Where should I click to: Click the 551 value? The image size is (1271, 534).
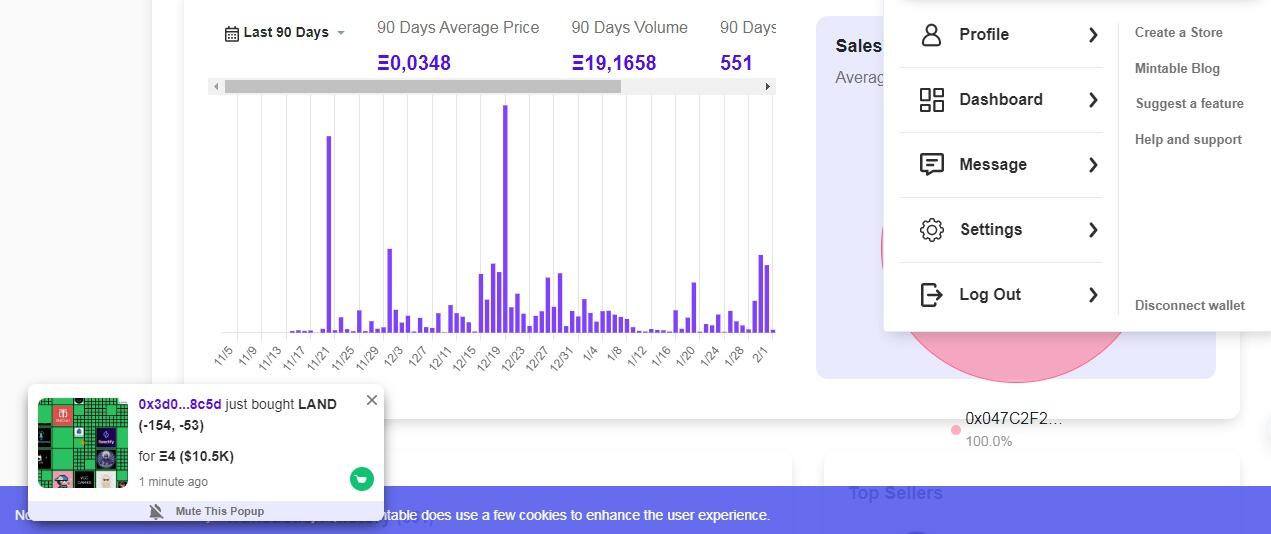coord(736,63)
